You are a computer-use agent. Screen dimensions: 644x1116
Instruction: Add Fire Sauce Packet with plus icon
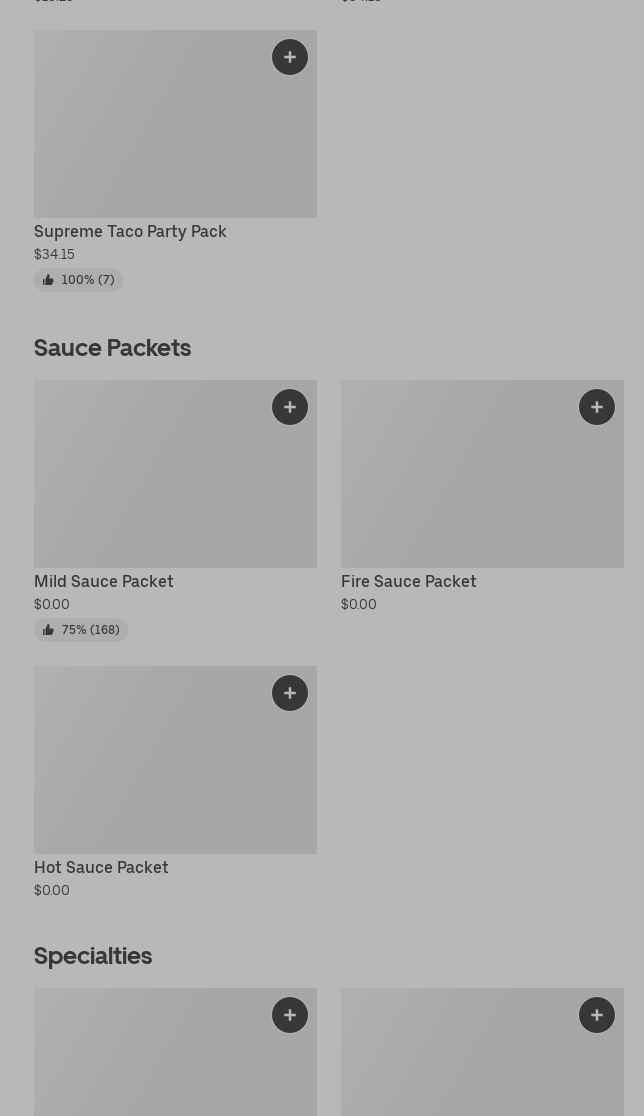click(x=597, y=407)
